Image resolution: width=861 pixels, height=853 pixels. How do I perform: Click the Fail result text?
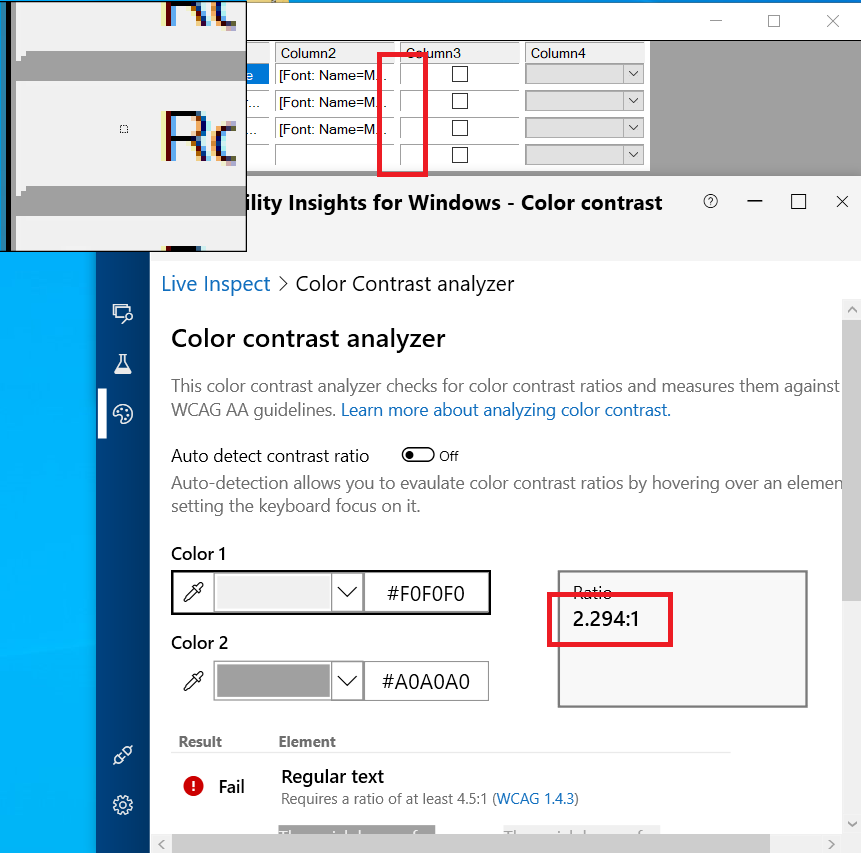pyautogui.click(x=231, y=787)
